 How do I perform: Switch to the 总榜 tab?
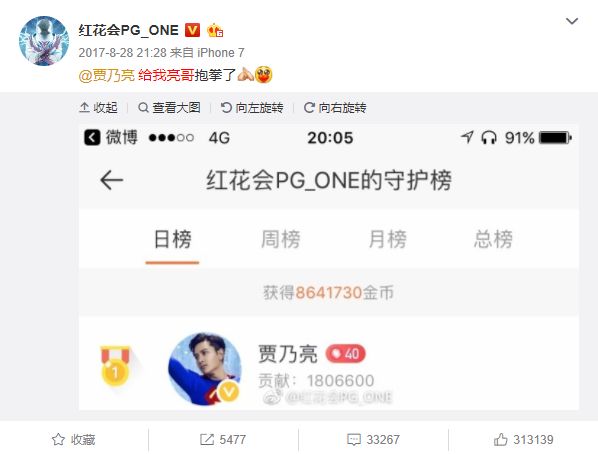(x=494, y=240)
